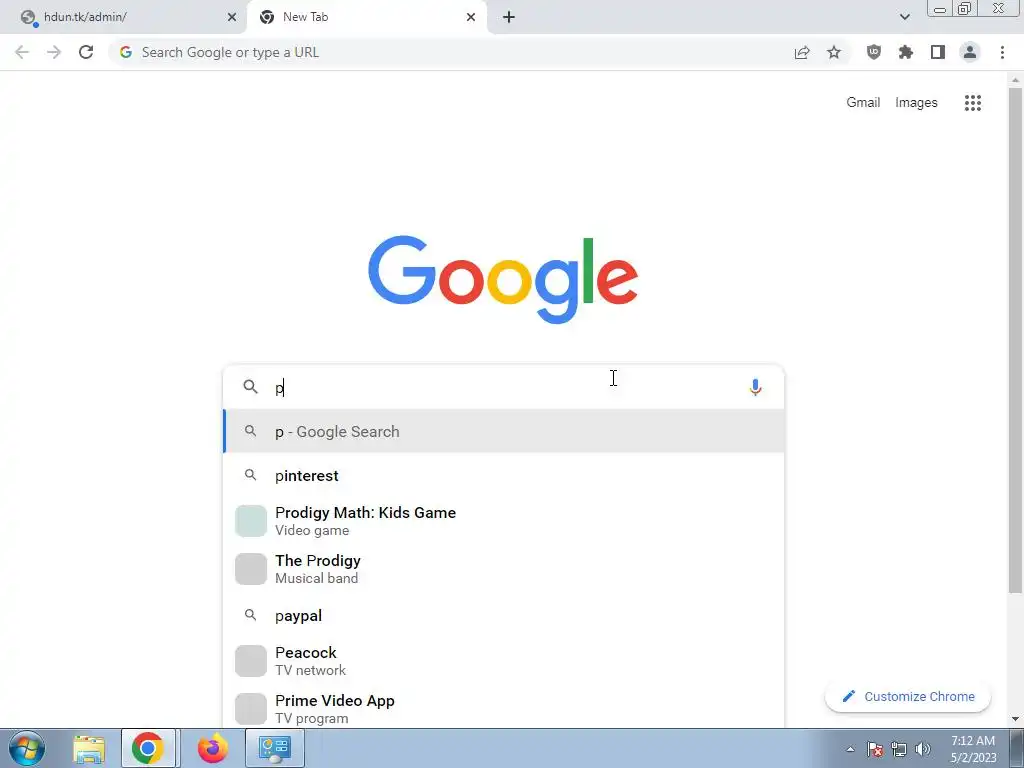Viewport: 1024px width, 768px height.
Task: Click the Google logo
Action: click(x=503, y=280)
